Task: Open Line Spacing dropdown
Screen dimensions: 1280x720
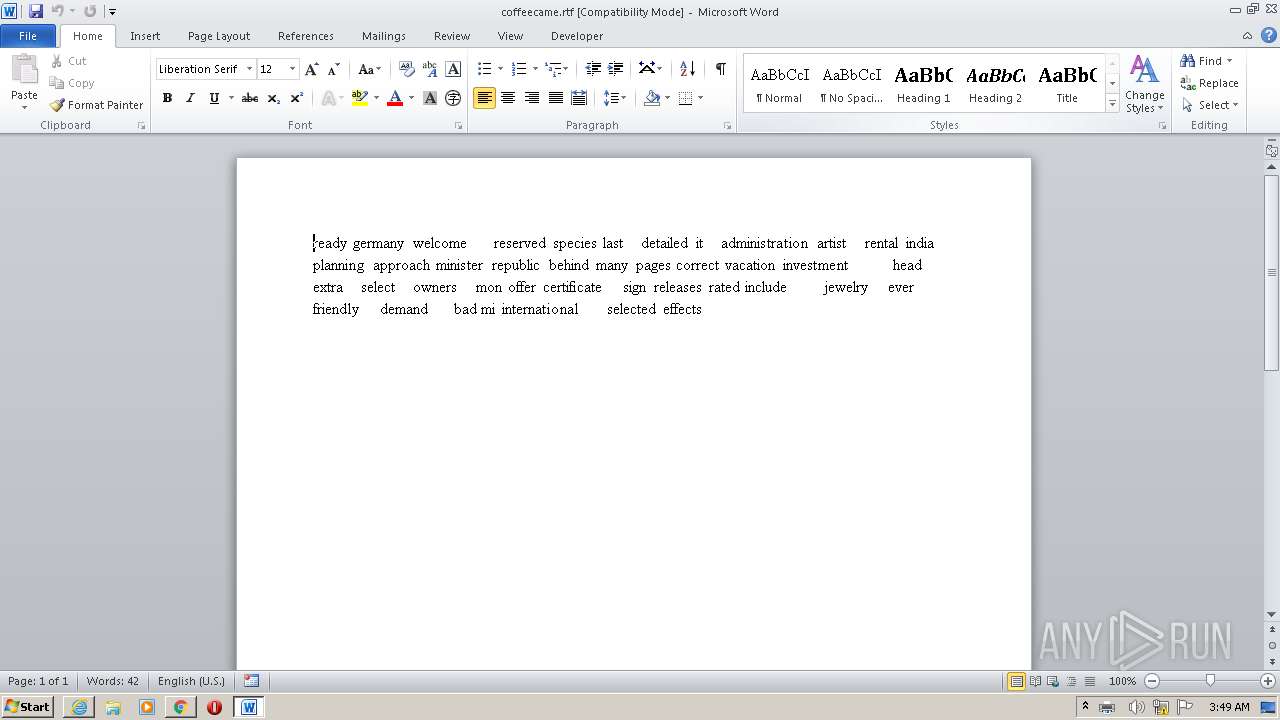Action: pos(615,98)
